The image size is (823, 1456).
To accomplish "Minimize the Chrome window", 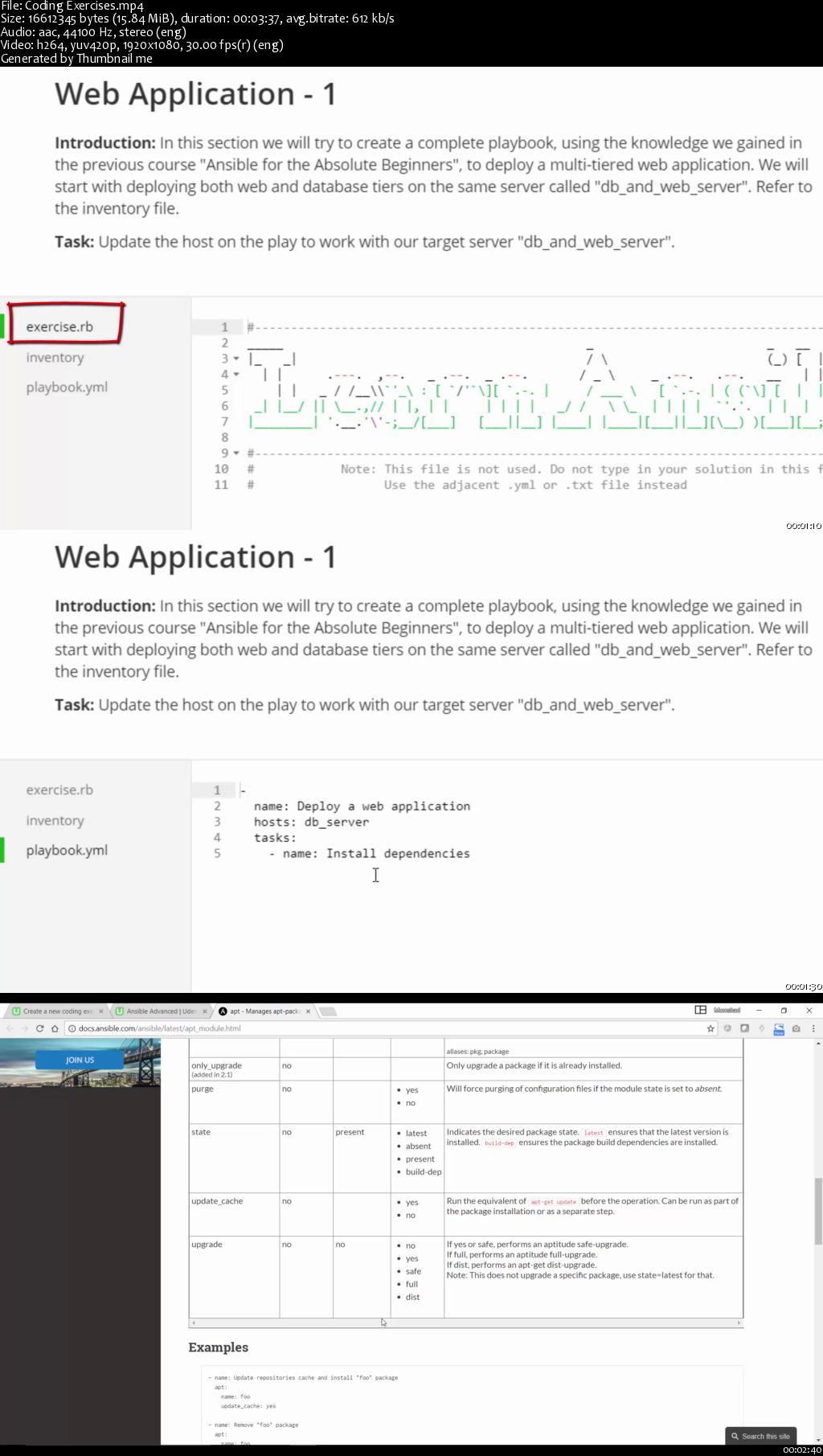I will [x=758, y=1010].
